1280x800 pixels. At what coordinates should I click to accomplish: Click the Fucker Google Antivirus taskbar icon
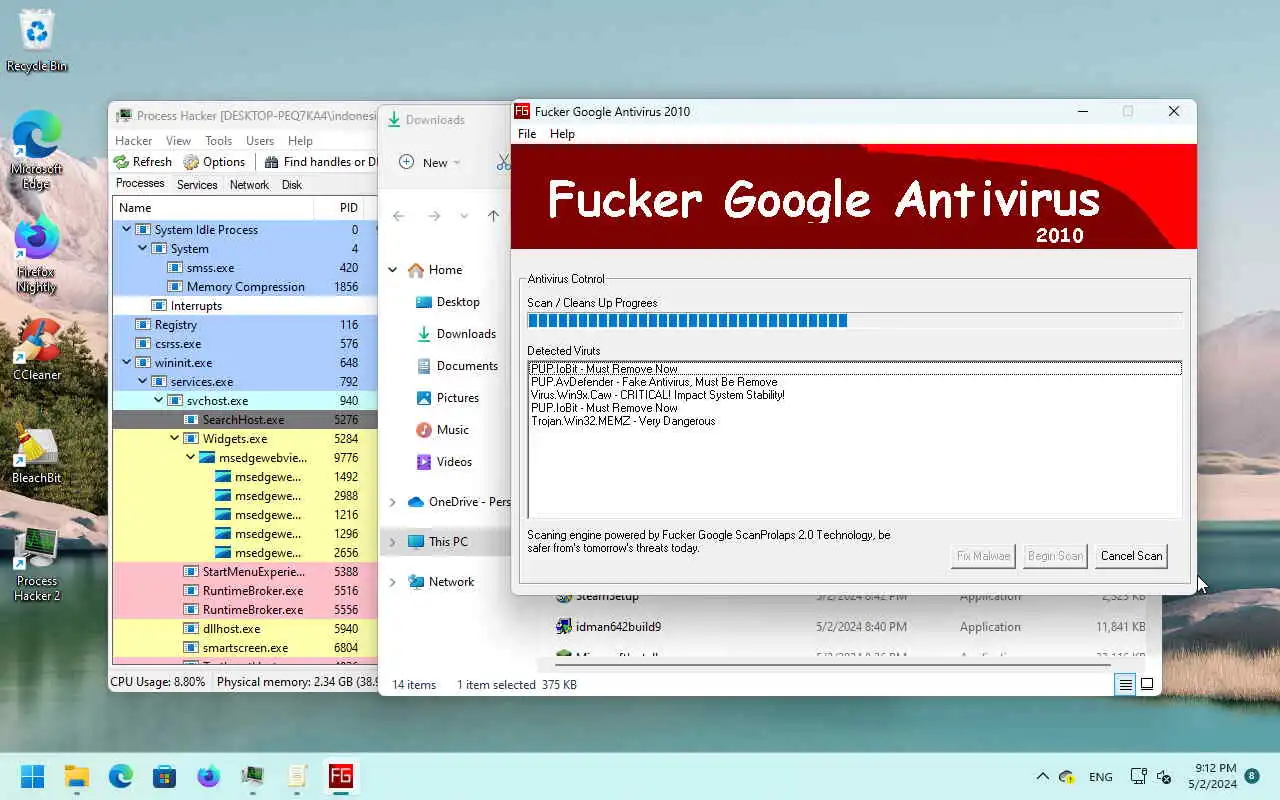pyautogui.click(x=341, y=776)
